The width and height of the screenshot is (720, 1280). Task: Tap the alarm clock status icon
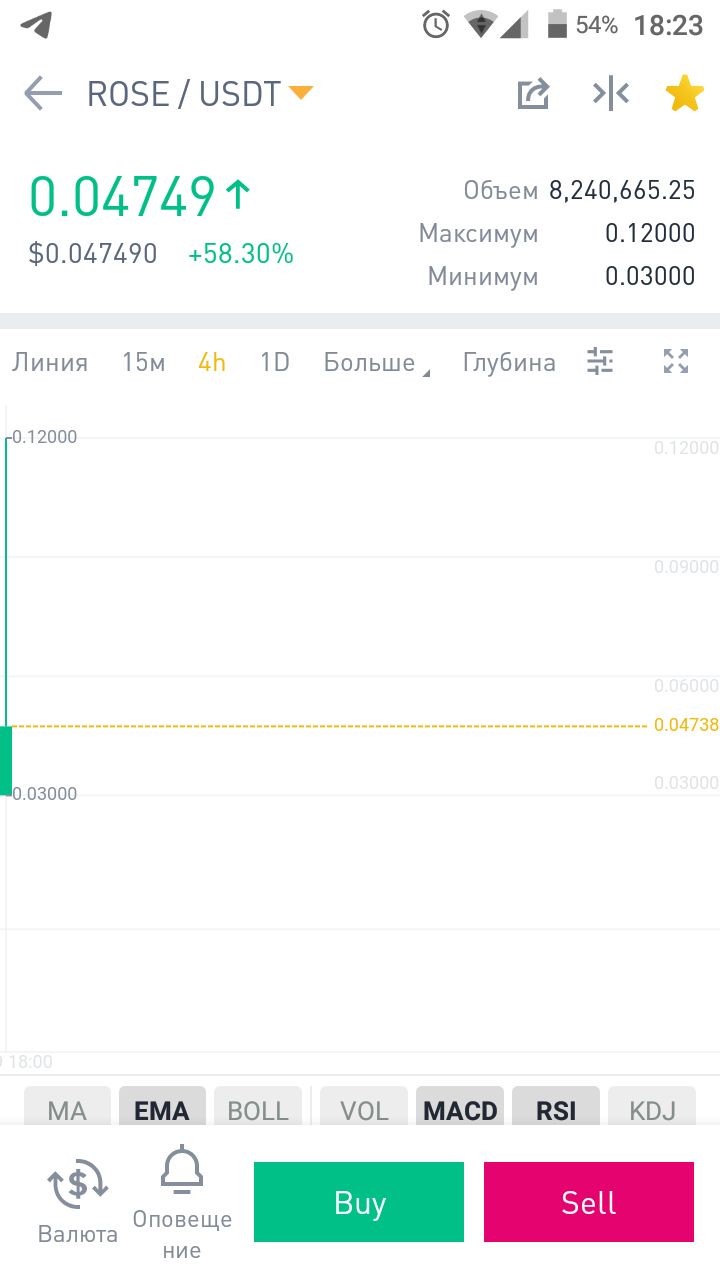pos(436,24)
